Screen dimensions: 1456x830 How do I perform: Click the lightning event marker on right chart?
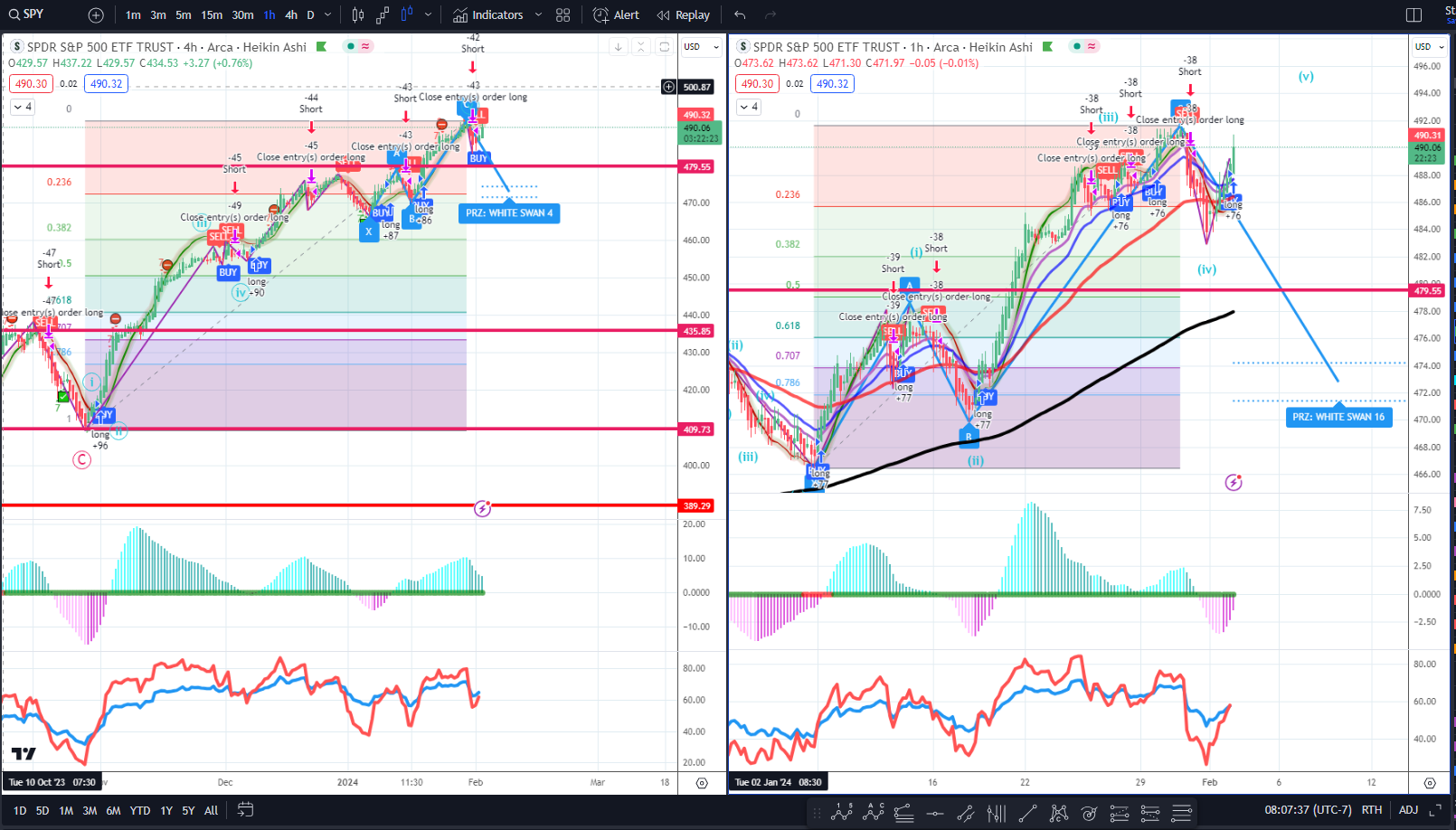(1234, 482)
